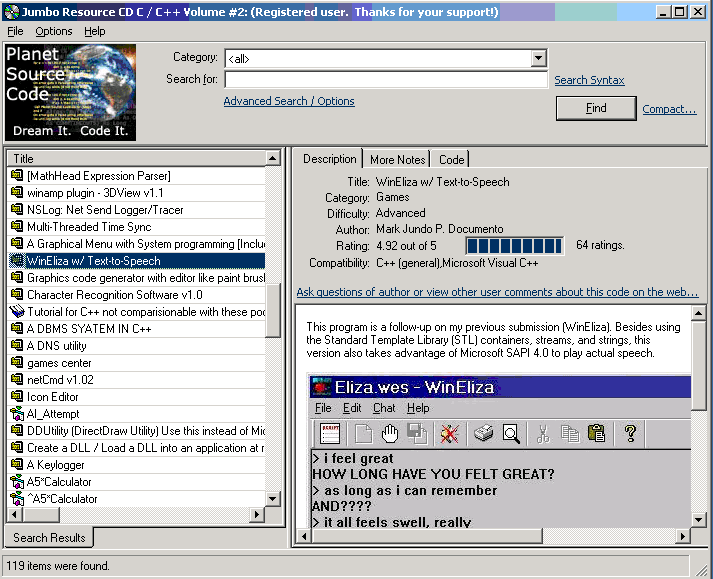
Task: Switch to the More Notes tab
Action: (x=397, y=160)
